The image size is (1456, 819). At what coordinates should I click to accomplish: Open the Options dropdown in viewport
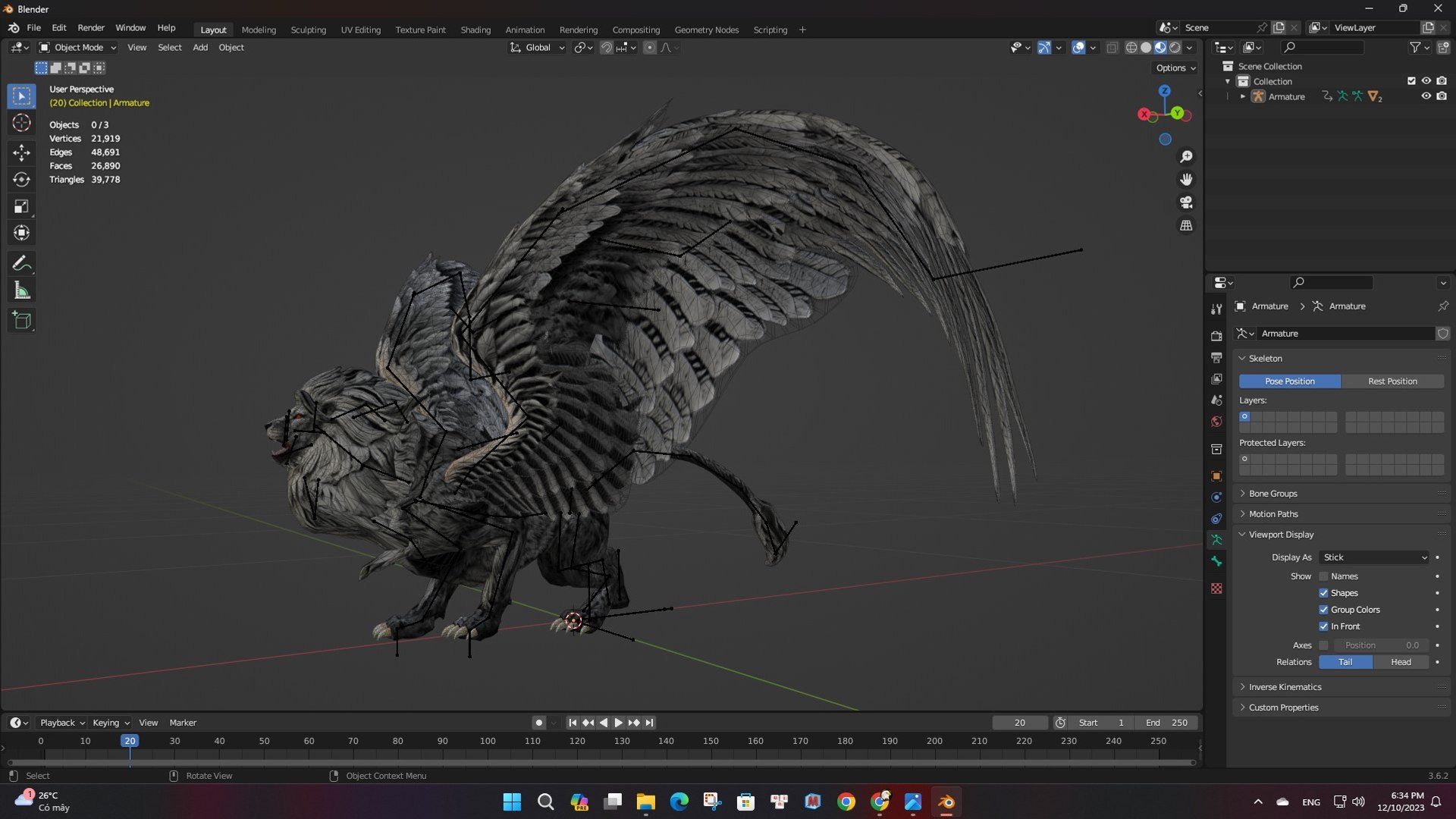1175,67
